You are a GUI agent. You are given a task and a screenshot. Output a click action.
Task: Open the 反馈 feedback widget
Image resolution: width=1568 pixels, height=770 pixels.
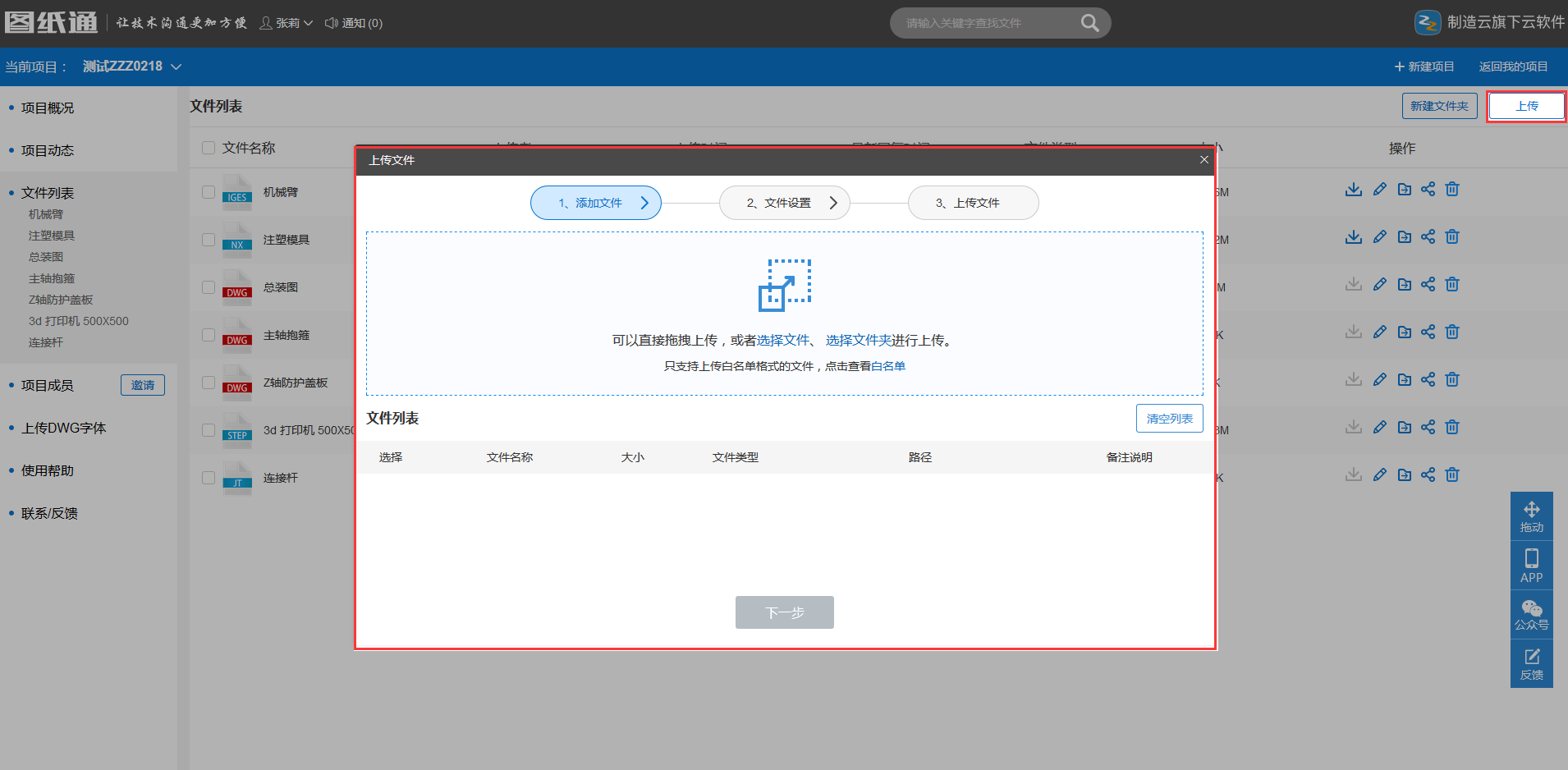(x=1532, y=664)
